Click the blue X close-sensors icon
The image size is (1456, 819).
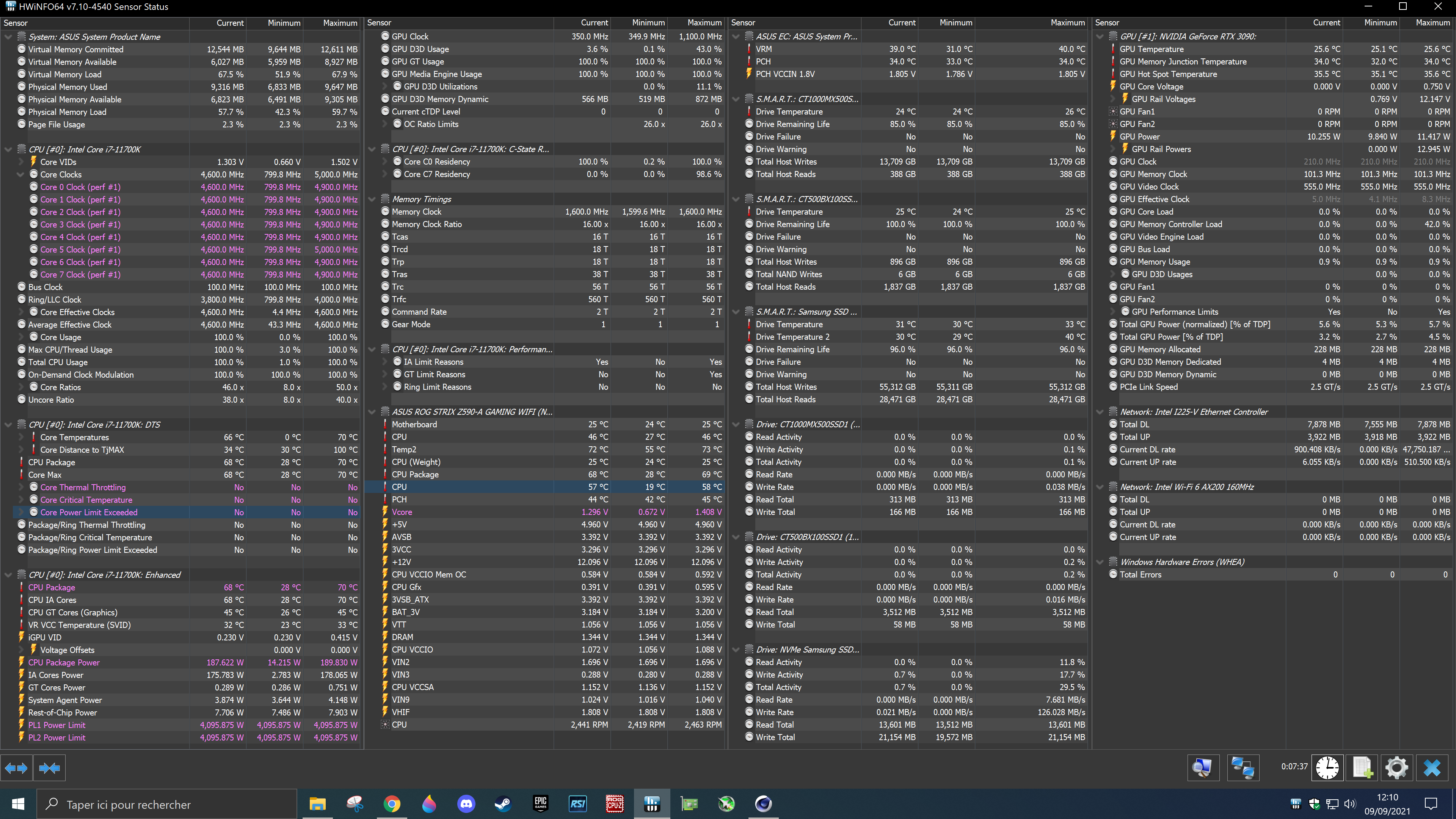(1432, 767)
